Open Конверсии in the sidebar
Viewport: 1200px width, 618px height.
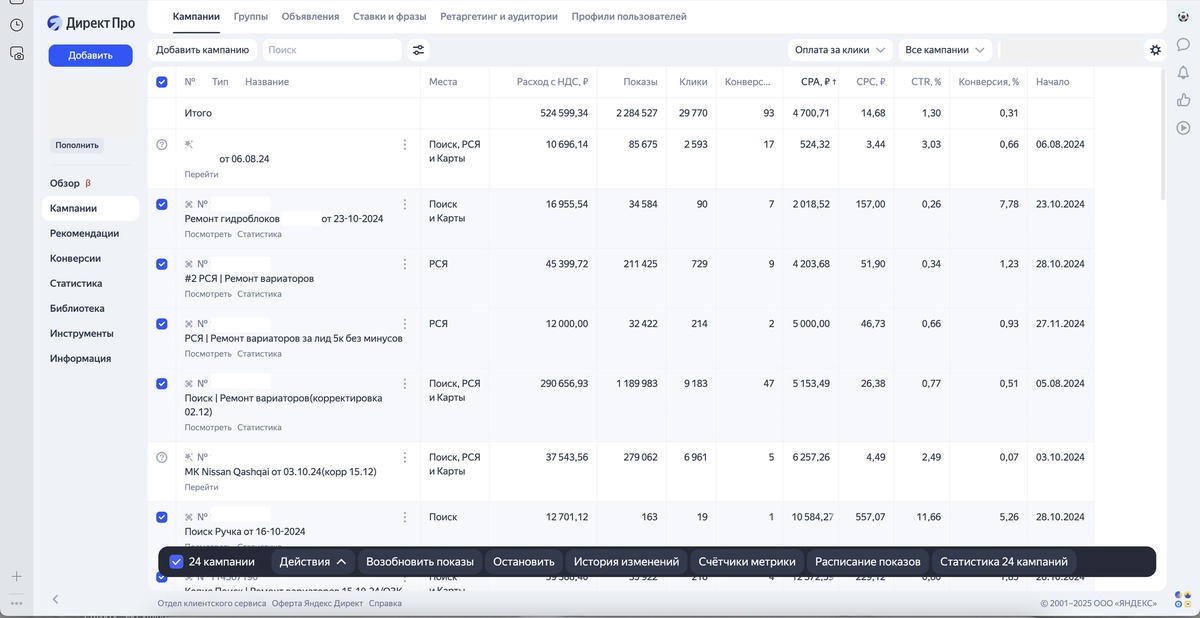click(x=75, y=258)
